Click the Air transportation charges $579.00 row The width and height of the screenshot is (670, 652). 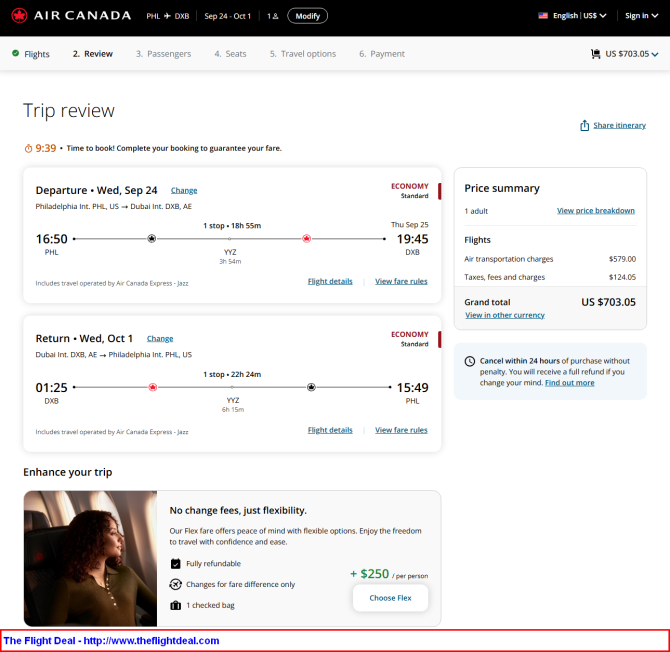pyautogui.click(x=550, y=259)
